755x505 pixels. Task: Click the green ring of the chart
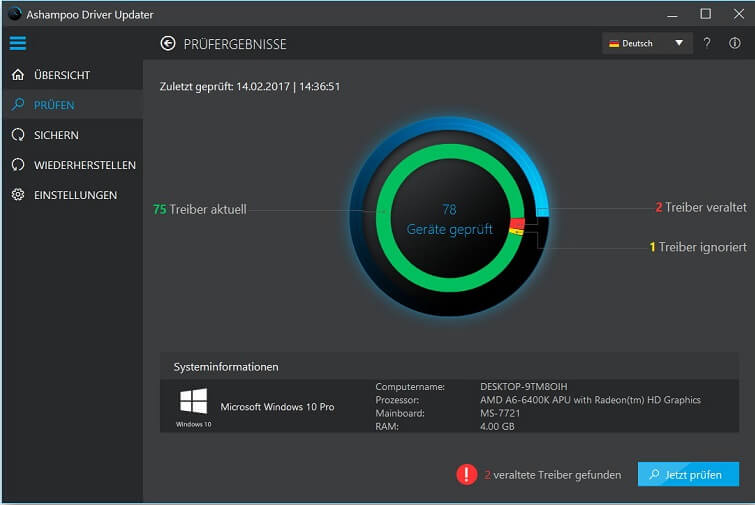pos(383,218)
